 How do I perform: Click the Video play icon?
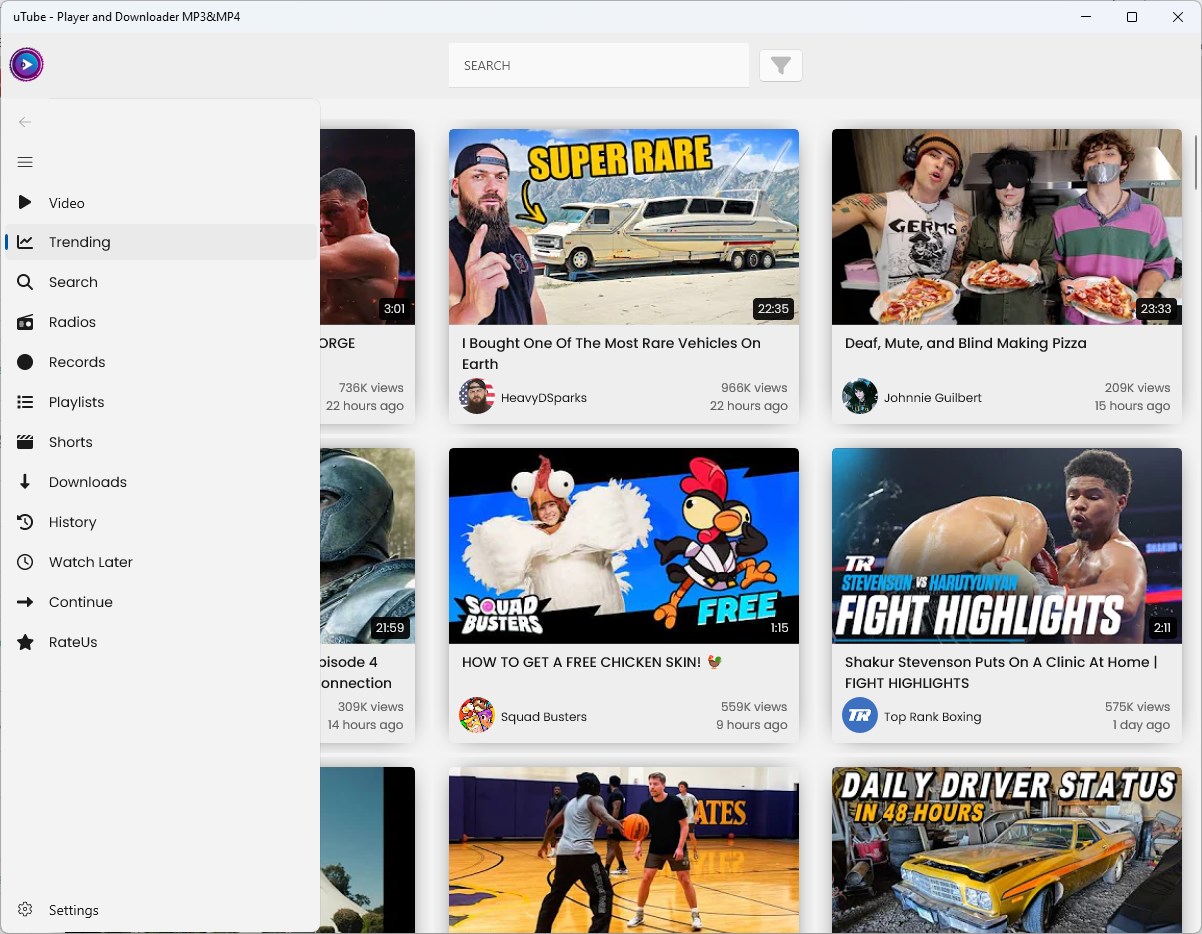pos(25,202)
